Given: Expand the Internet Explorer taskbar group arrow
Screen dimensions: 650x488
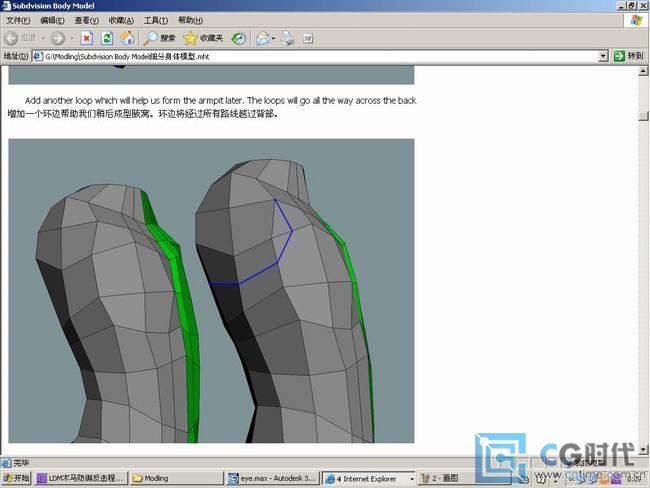Looking at the screenshot, I should (412, 479).
